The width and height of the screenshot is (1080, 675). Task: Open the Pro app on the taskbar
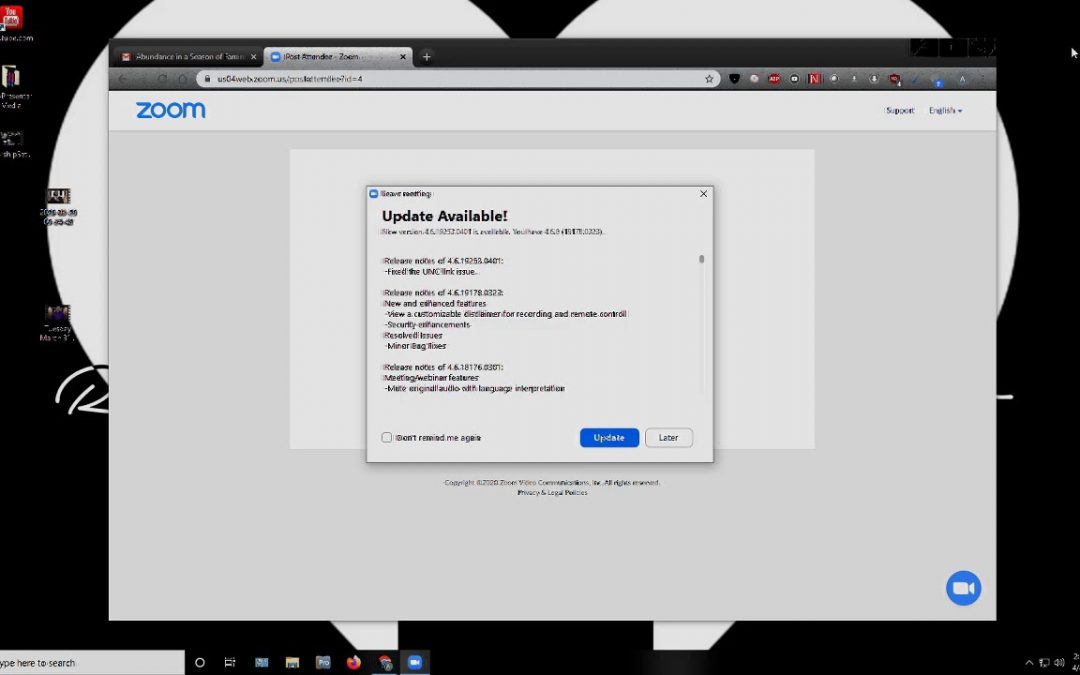pos(323,663)
